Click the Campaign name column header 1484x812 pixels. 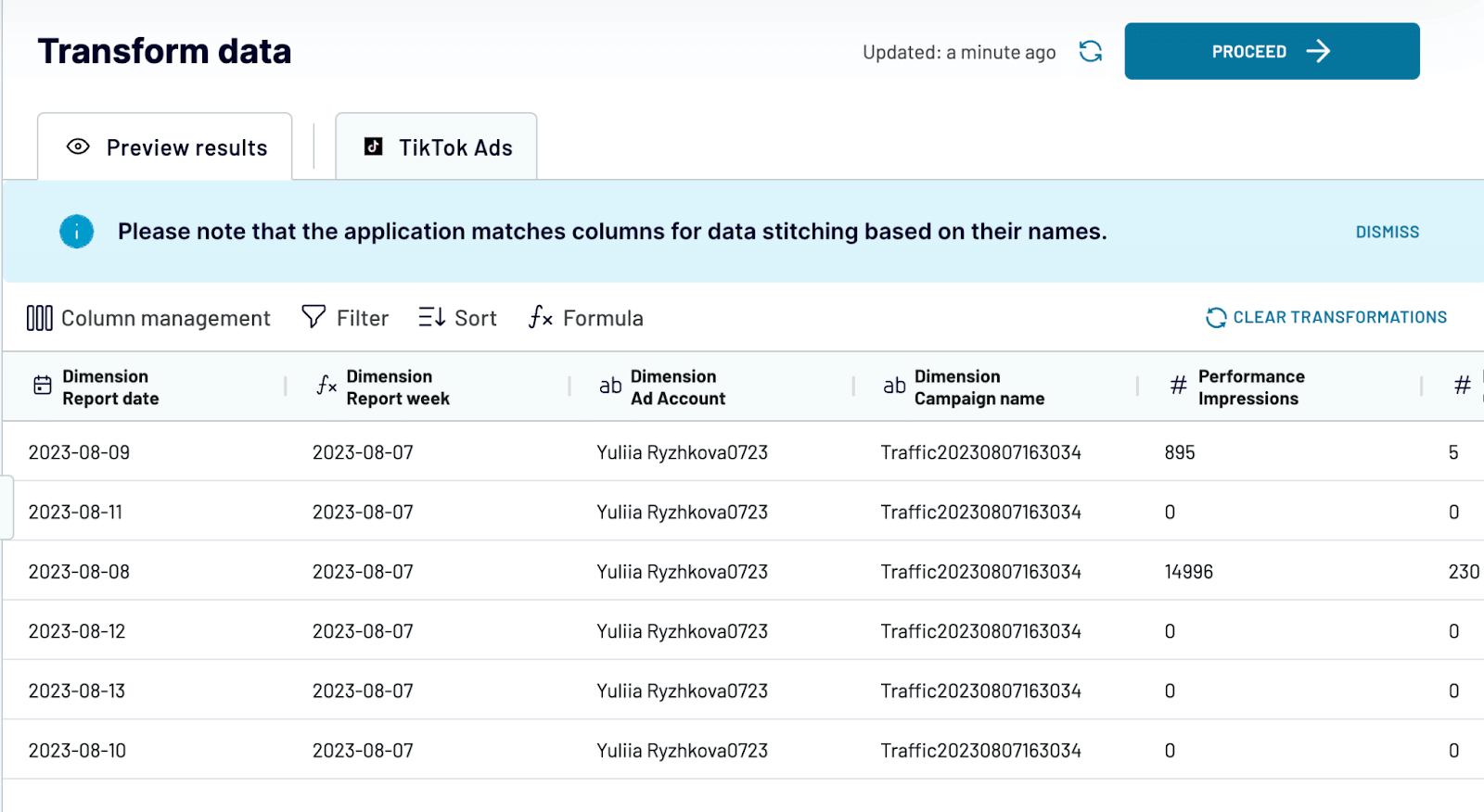point(979,387)
